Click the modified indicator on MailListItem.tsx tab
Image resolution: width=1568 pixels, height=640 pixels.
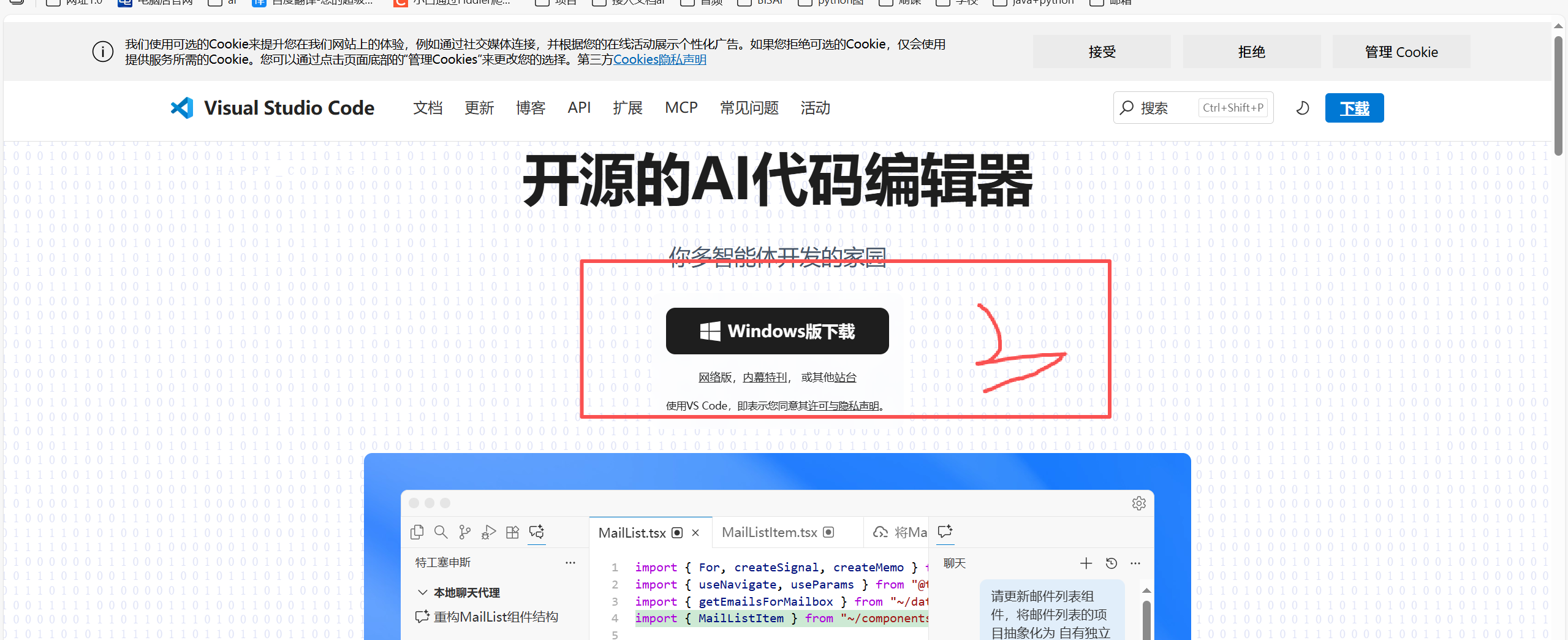point(828,532)
